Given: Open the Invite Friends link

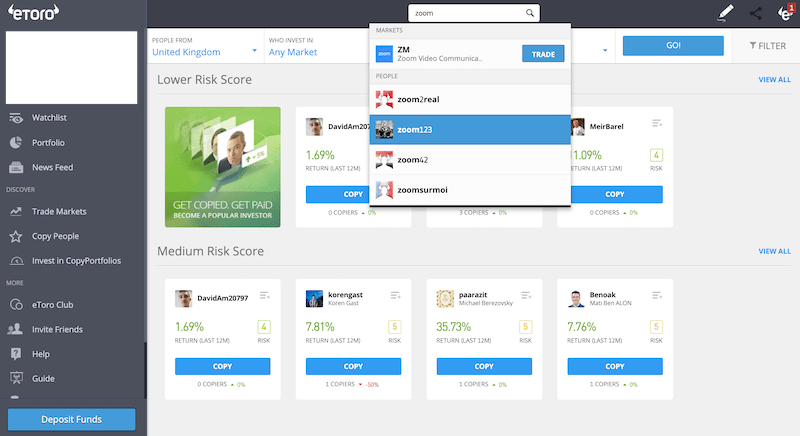Looking at the screenshot, I should [x=57, y=329].
